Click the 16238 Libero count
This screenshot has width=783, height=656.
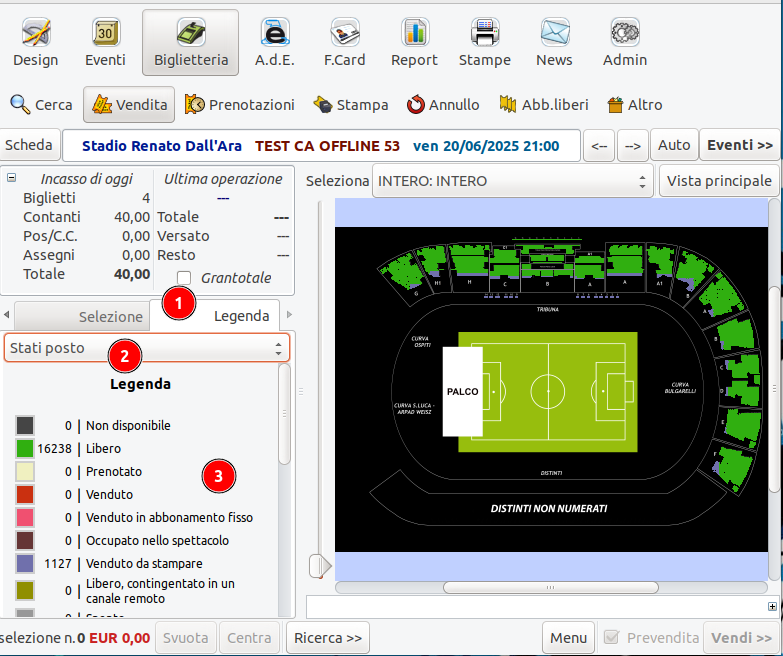pyautogui.click(x=54, y=448)
